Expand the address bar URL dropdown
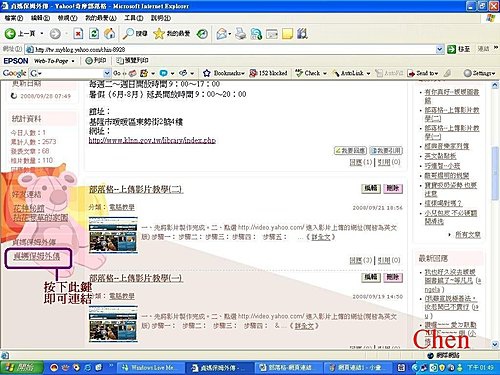Viewport: 500px width, 375px height. [x=440, y=49]
